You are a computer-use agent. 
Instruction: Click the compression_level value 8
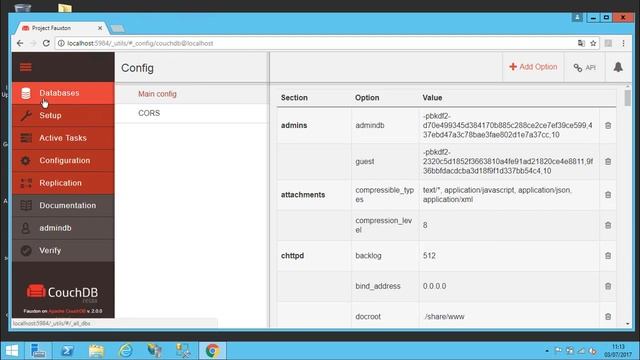425,225
